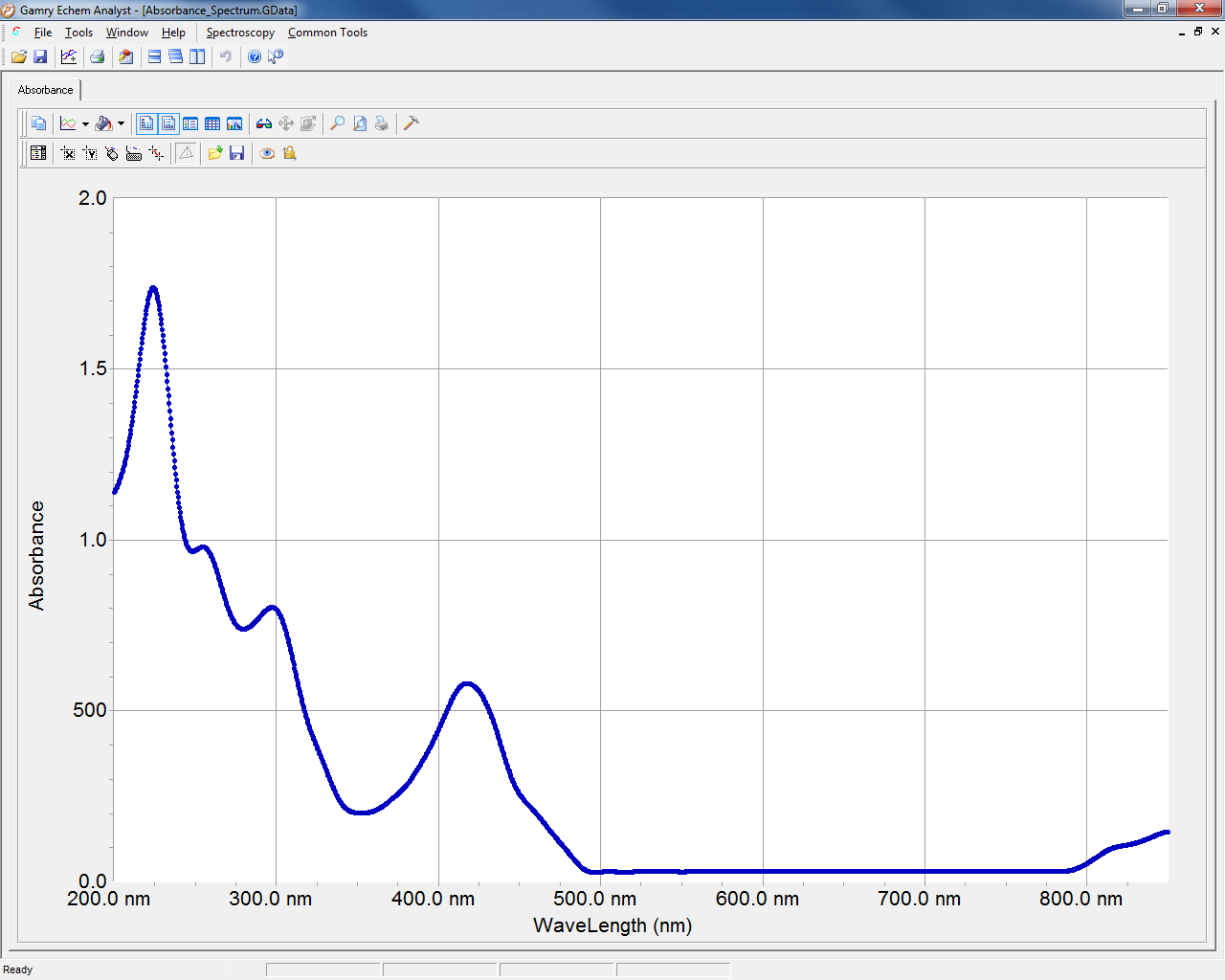
Task: Open the Spectroscopy menu
Action: pyautogui.click(x=240, y=33)
